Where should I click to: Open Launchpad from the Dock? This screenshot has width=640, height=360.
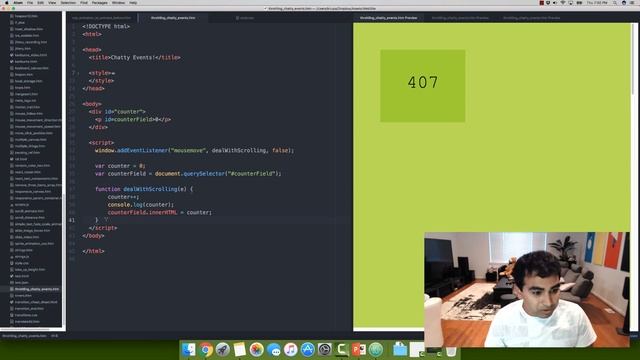click(x=222, y=349)
